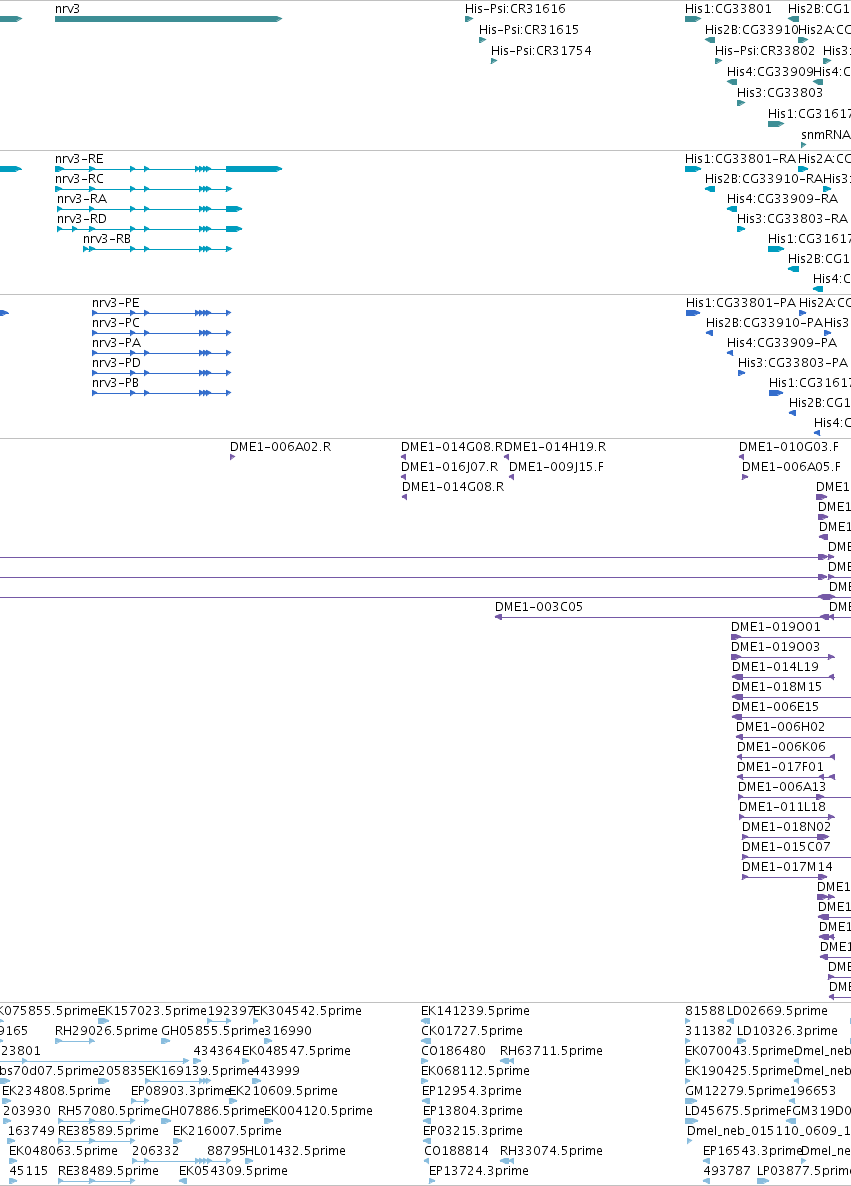The height and width of the screenshot is (1186, 851).
Task: Open the DME1-006H02 clone label
Action: [781, 727]
